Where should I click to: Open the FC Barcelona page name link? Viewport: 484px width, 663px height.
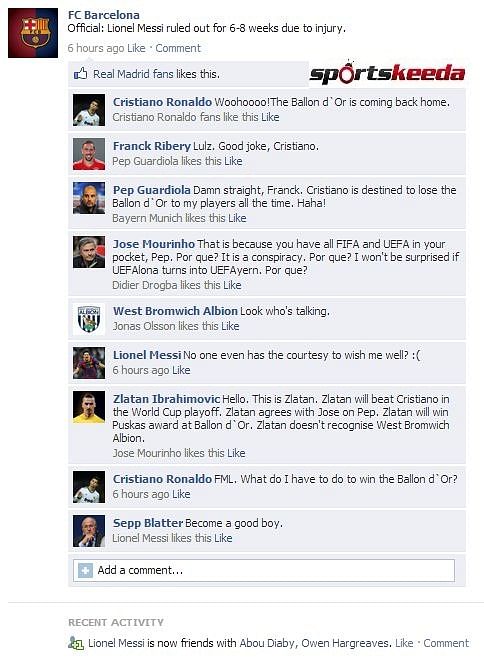104,15
